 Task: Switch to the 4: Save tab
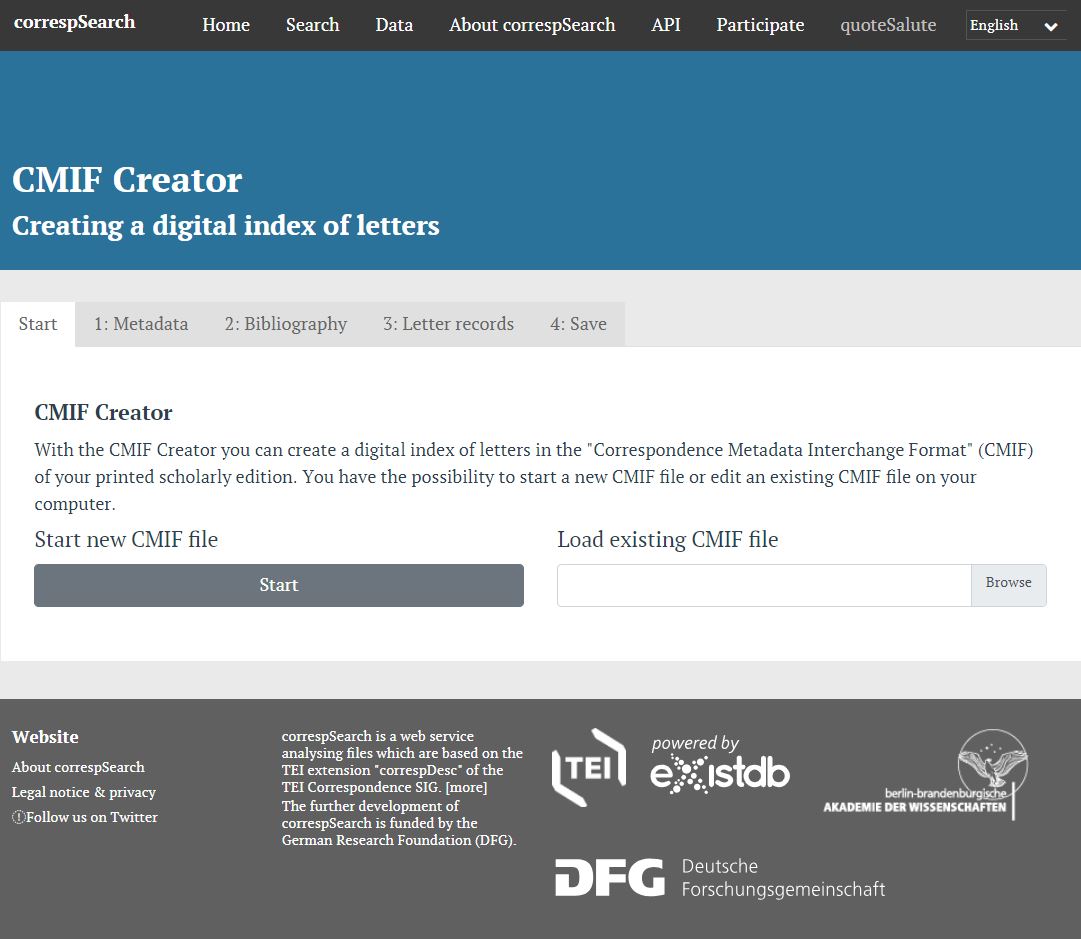point(578,324)
